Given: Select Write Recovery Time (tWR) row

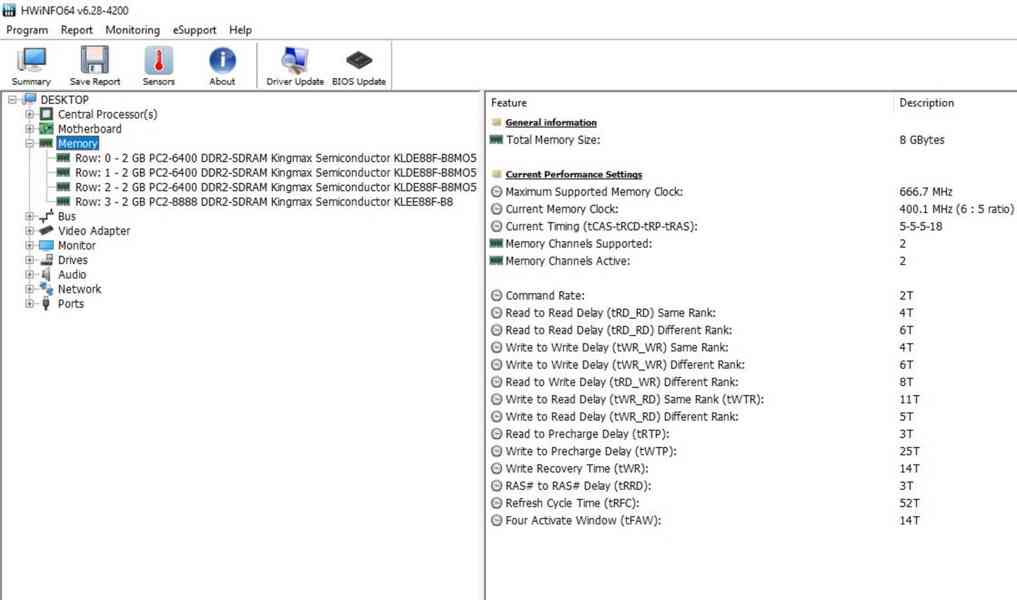Looking at the screenshot, I should pos(752,468).
